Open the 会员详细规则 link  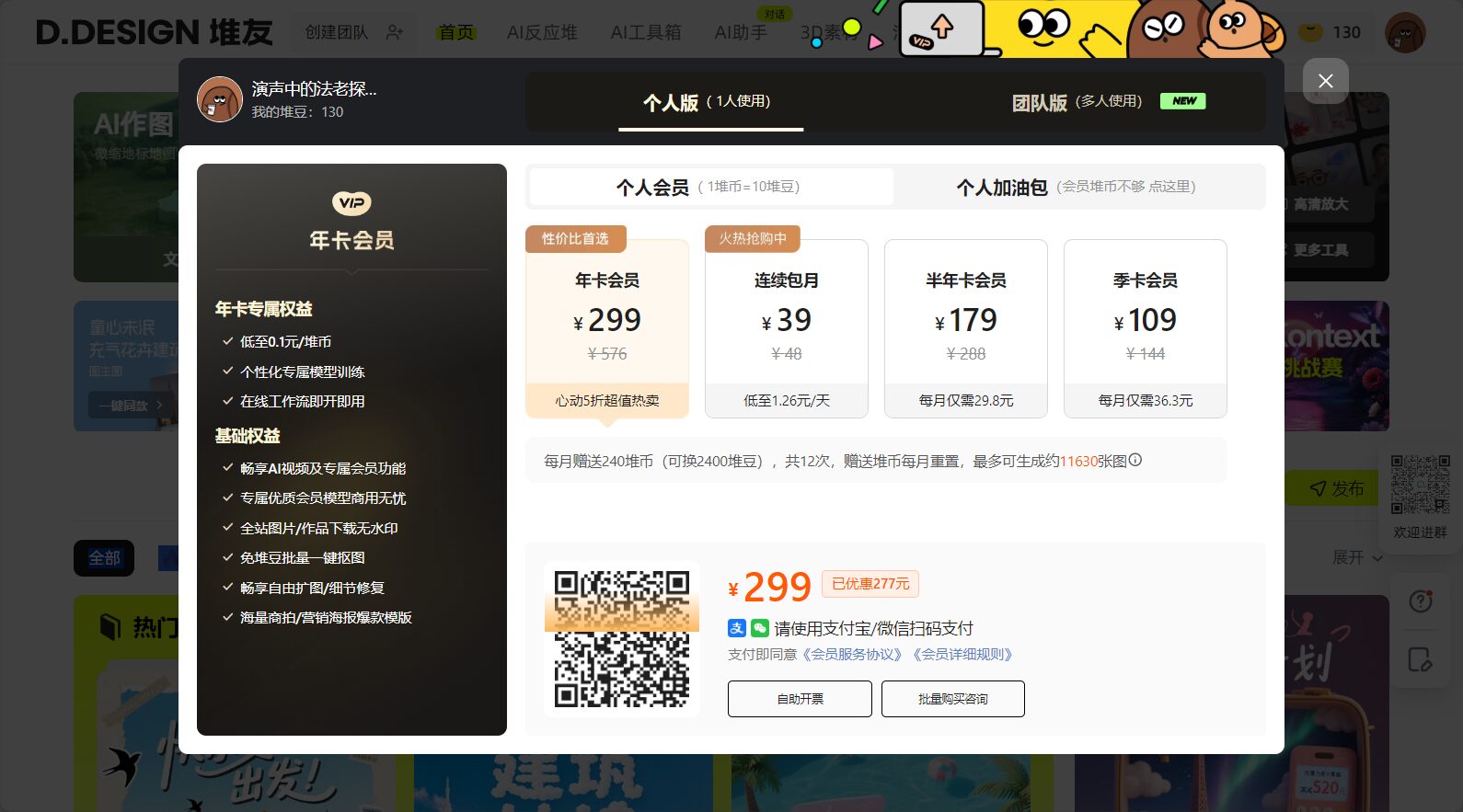(962, 655)
